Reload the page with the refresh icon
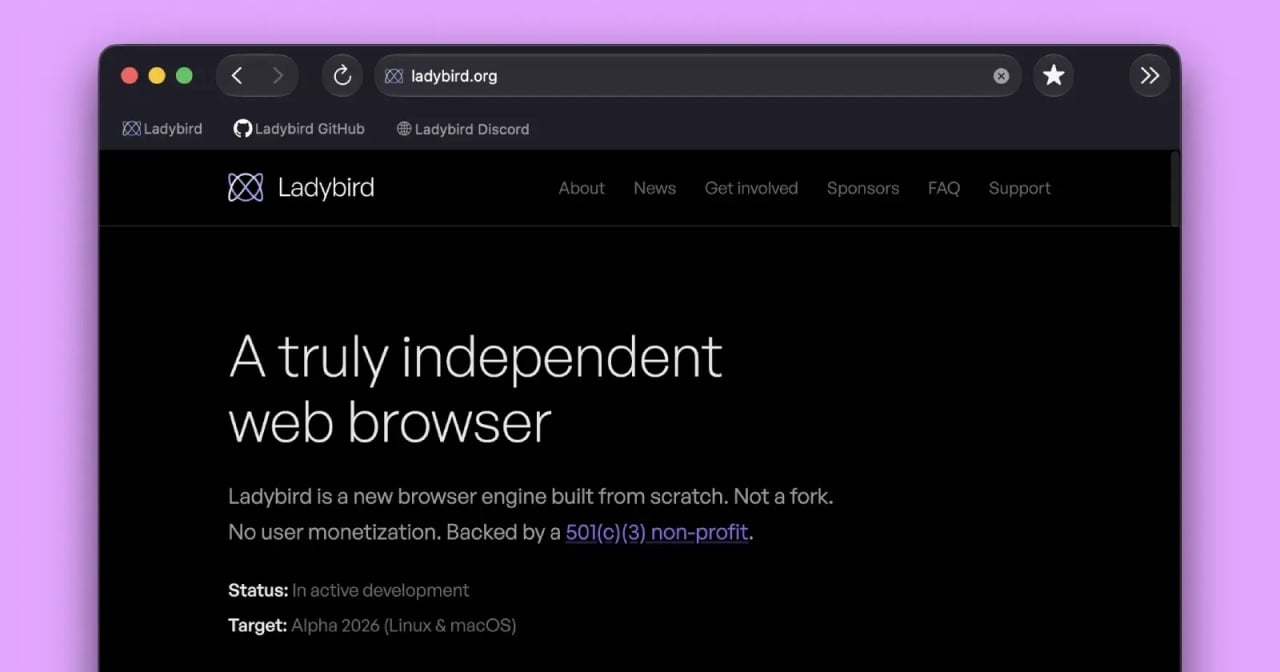The width and height of the screenshot is (1280, 672). pos(343,76)
